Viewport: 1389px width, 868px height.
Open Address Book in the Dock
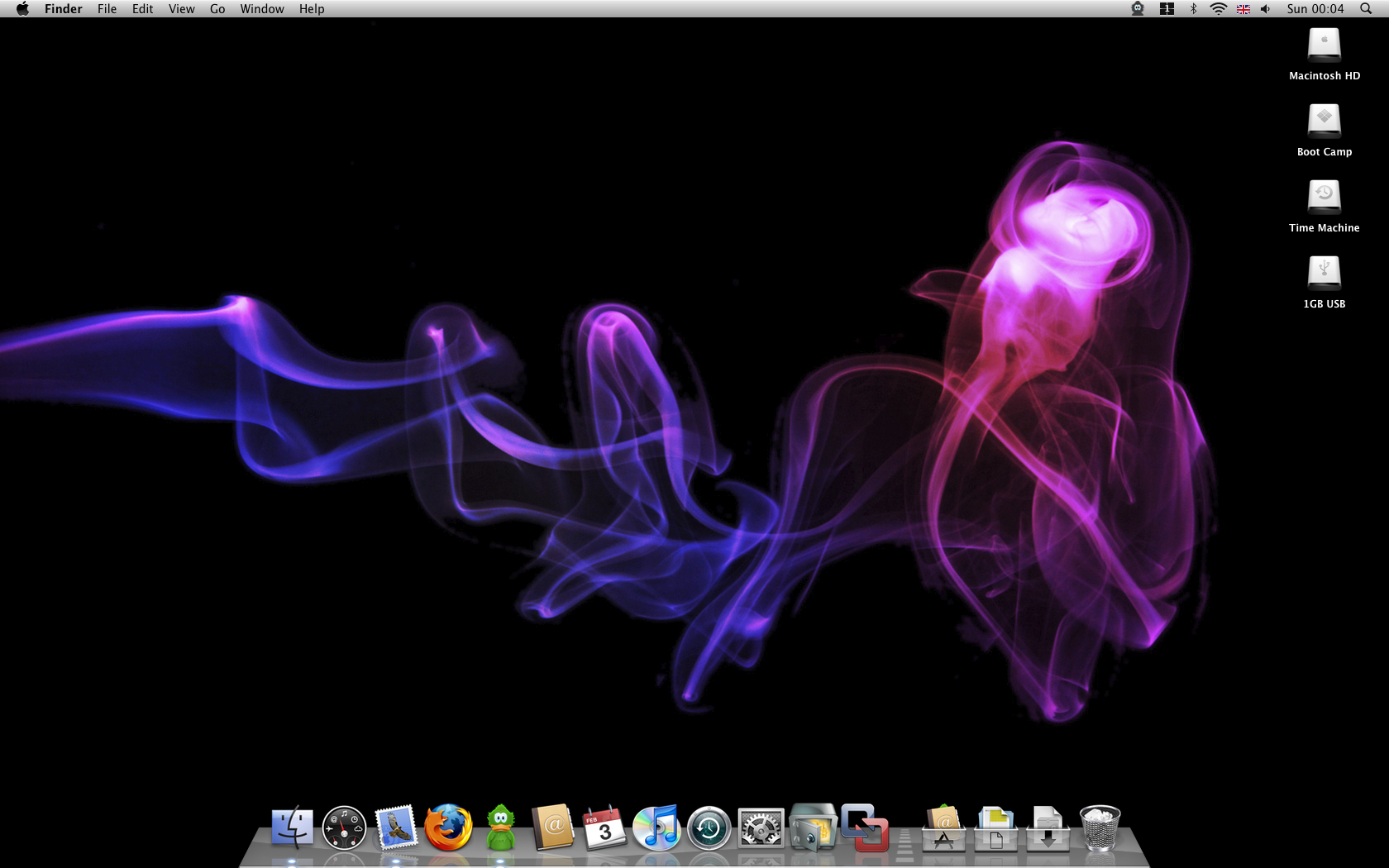(552, 827)
